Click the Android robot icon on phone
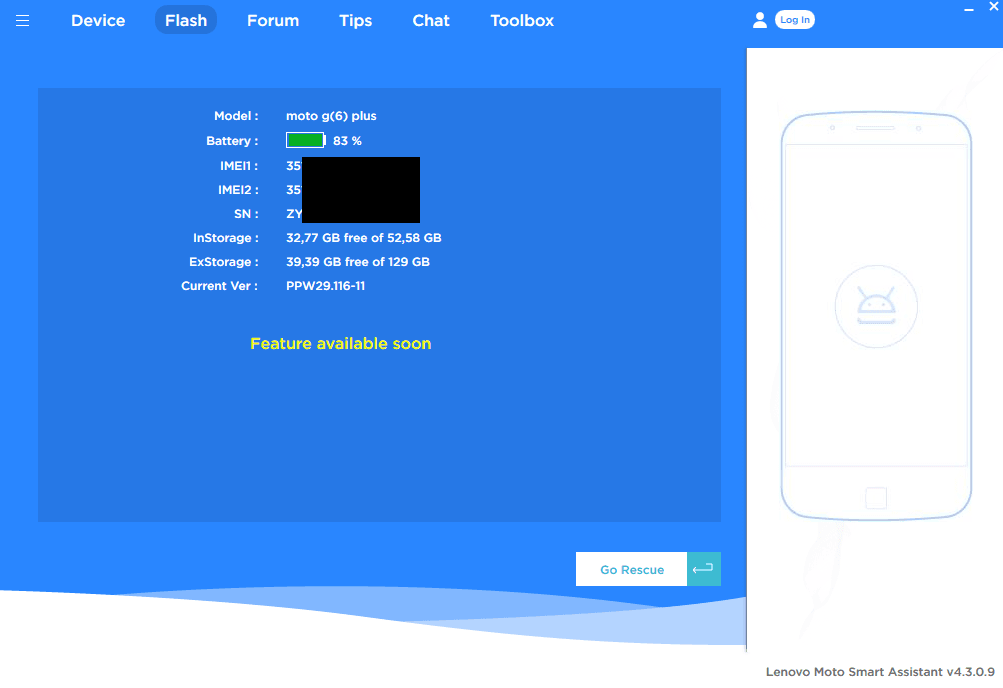The image size is (1003, 688). click(x=876, y=306)
